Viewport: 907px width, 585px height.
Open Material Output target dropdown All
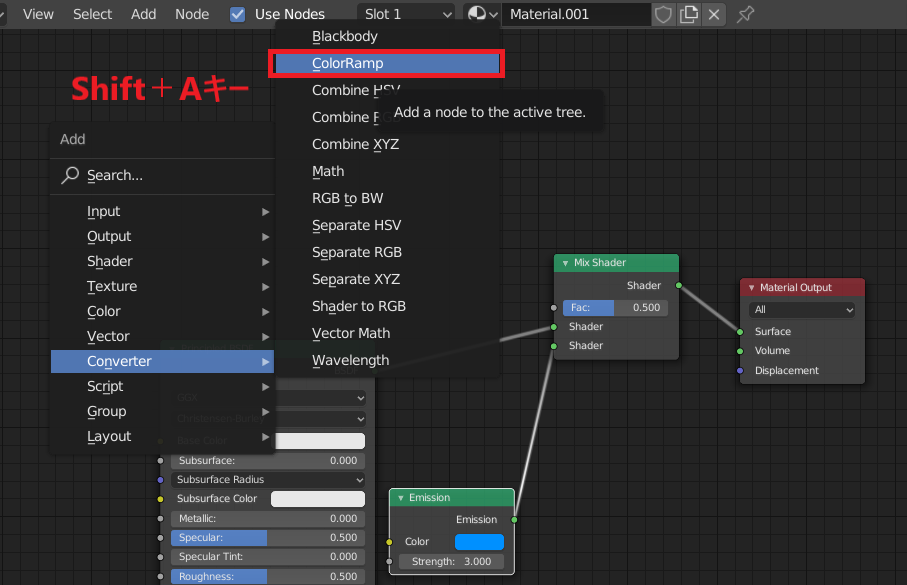pos(802,310)
